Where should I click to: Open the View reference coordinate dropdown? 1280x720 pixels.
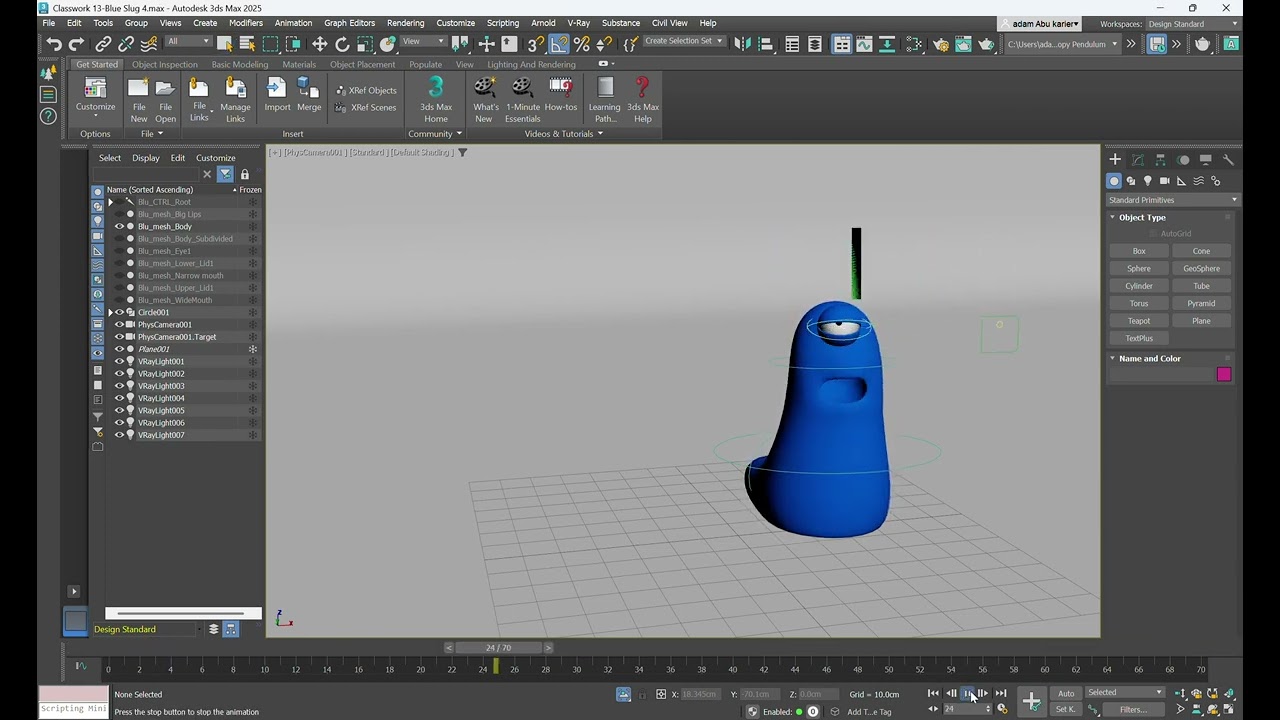[424, 41]
